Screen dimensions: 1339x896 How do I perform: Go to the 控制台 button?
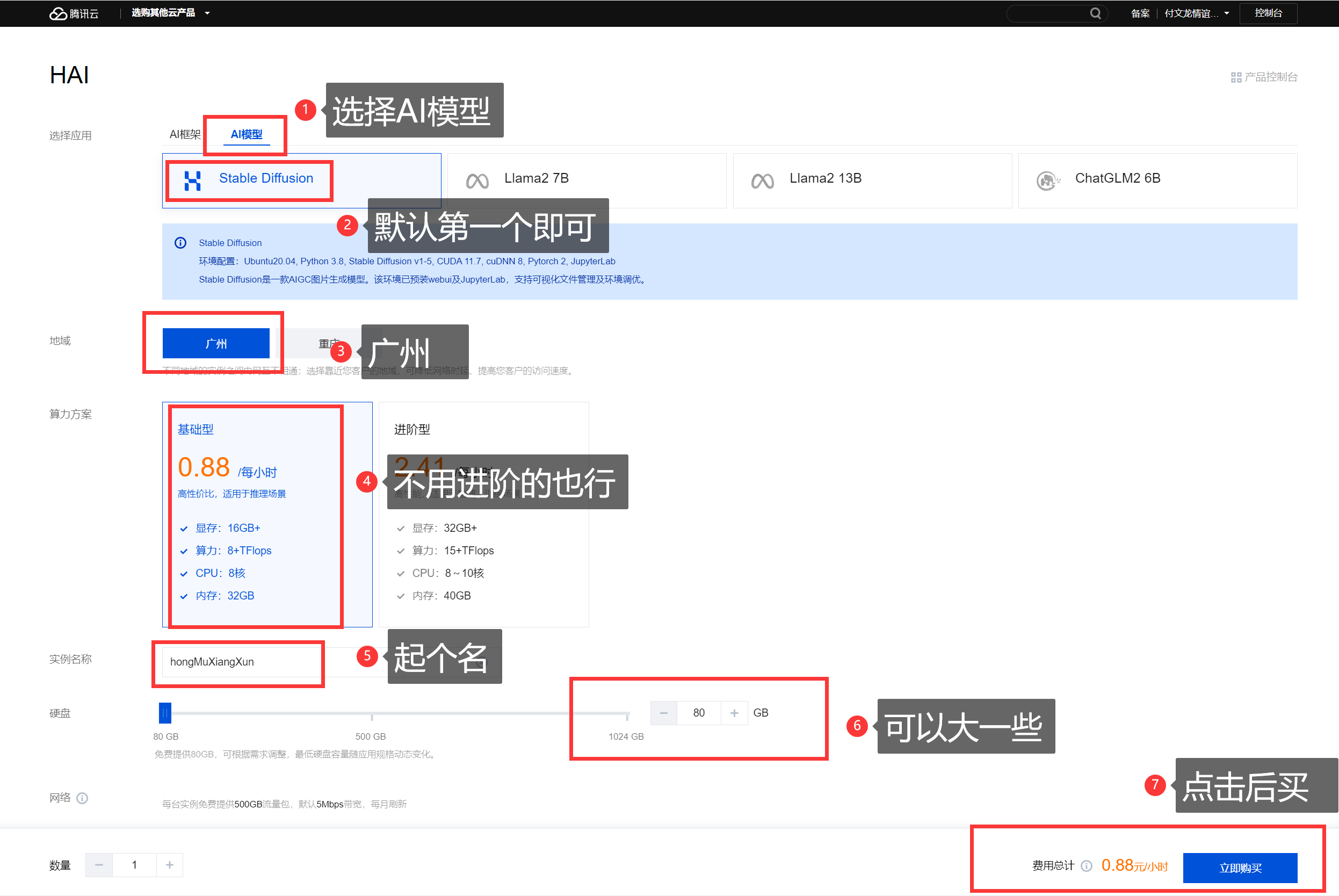1268,12
